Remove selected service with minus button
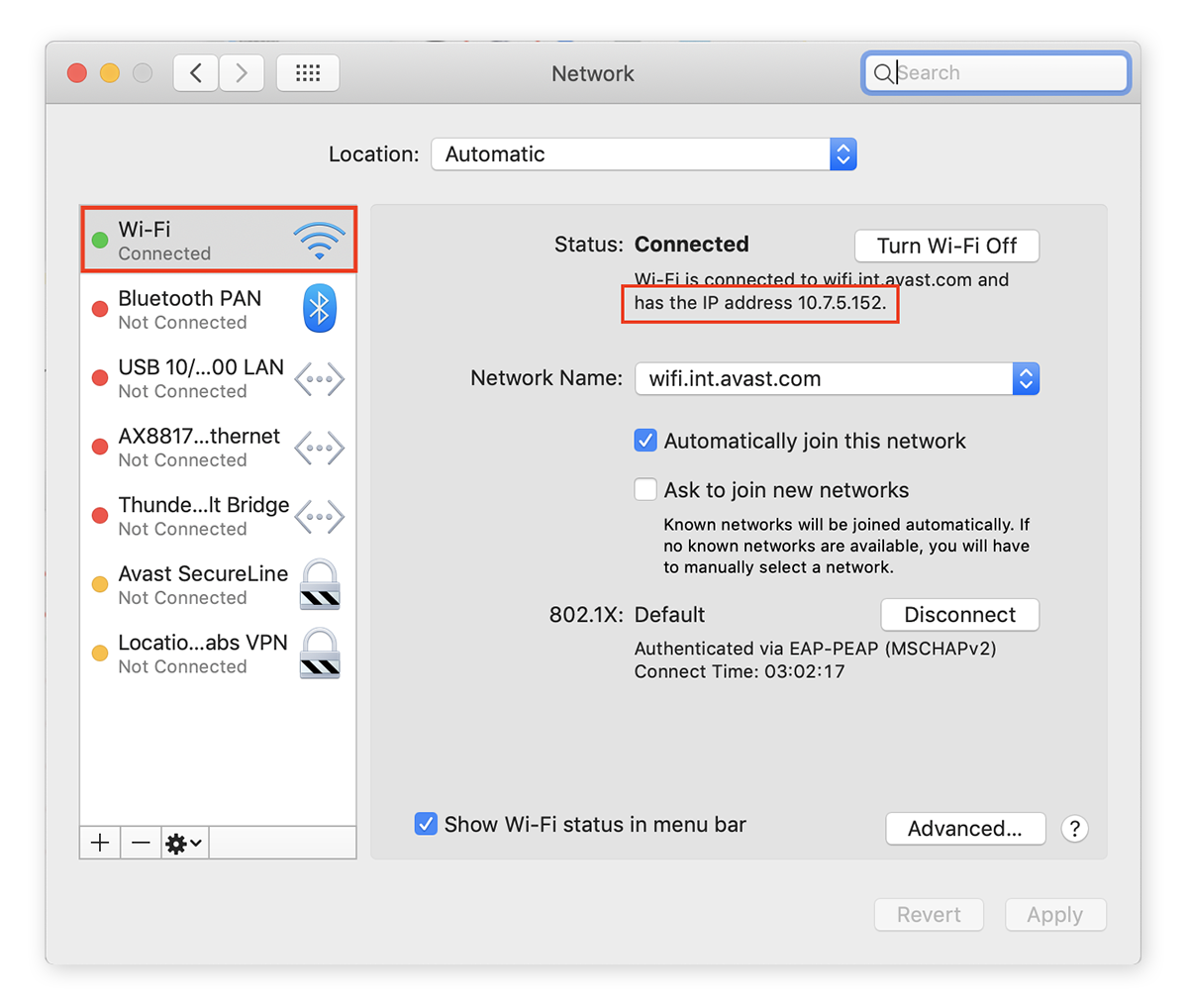 (x=141, y=843)
